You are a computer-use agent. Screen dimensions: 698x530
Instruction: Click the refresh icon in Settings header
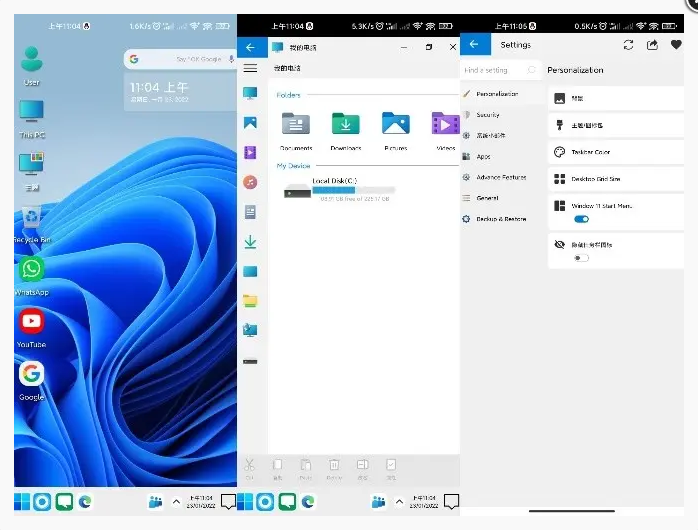[628, 45]
